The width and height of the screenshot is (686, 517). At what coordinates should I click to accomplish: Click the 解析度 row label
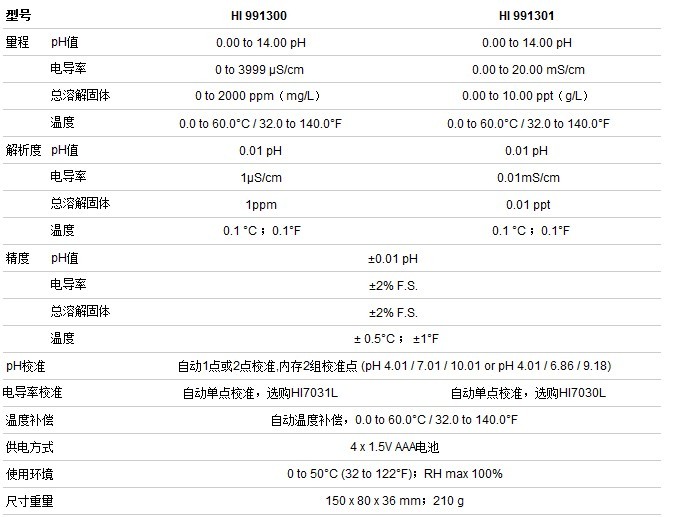[x=23, y=151]
